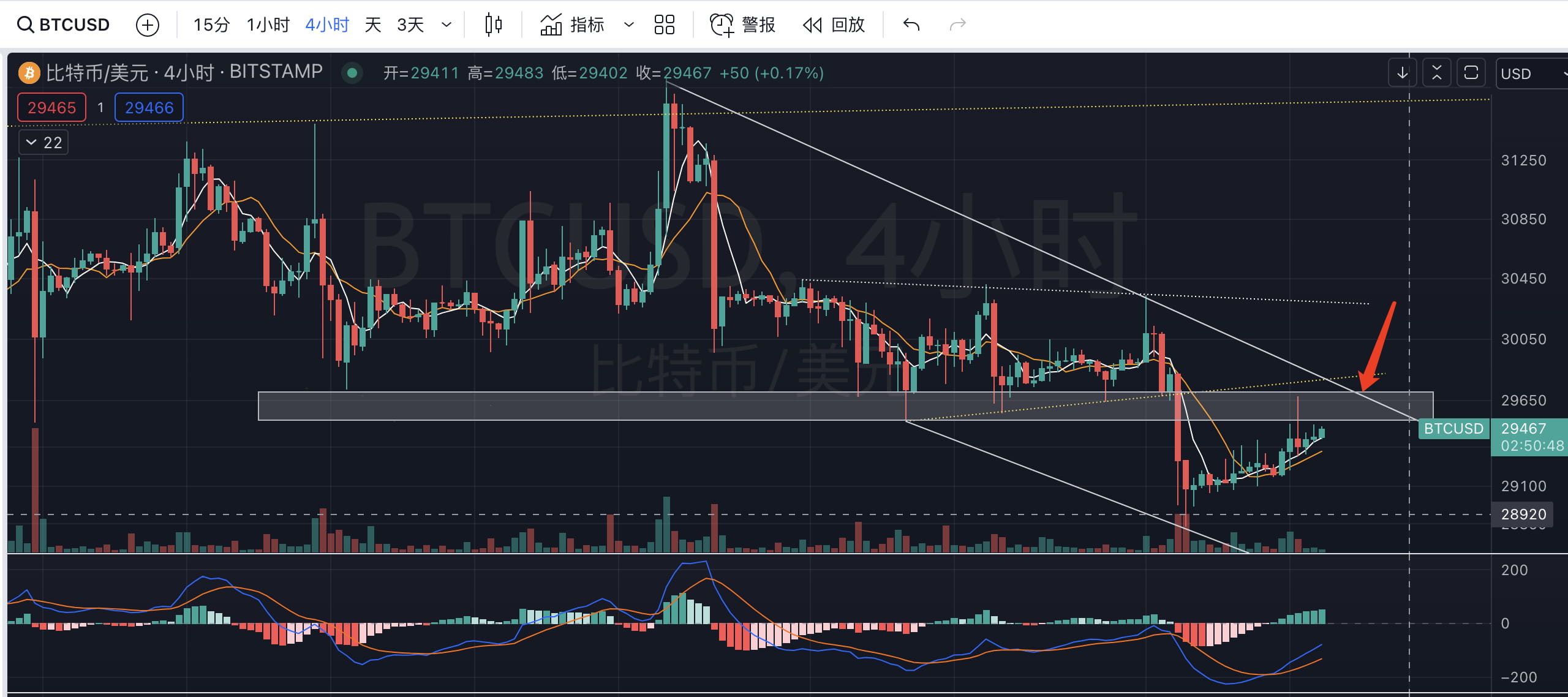Click the 31250 price axis label
The image size is (1568, 697).
point(1523,160)
